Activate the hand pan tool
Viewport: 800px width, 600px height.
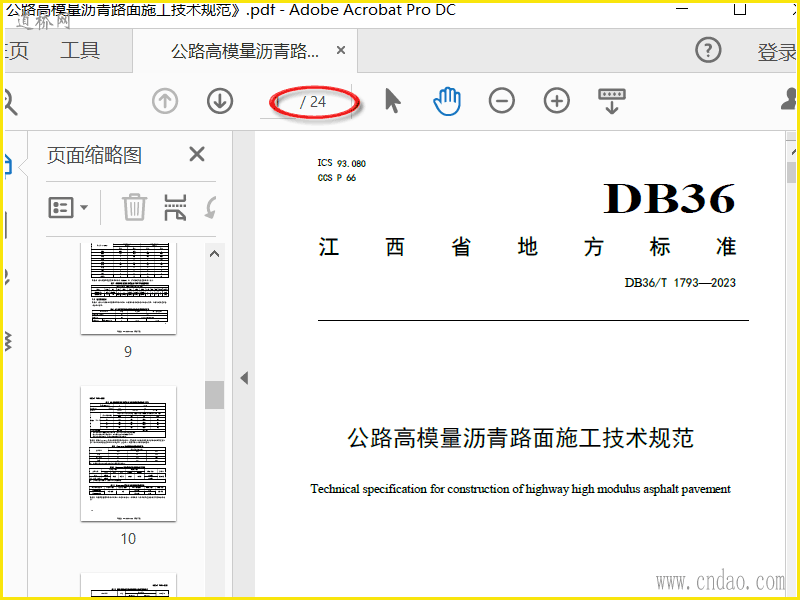tap(447, 101)
